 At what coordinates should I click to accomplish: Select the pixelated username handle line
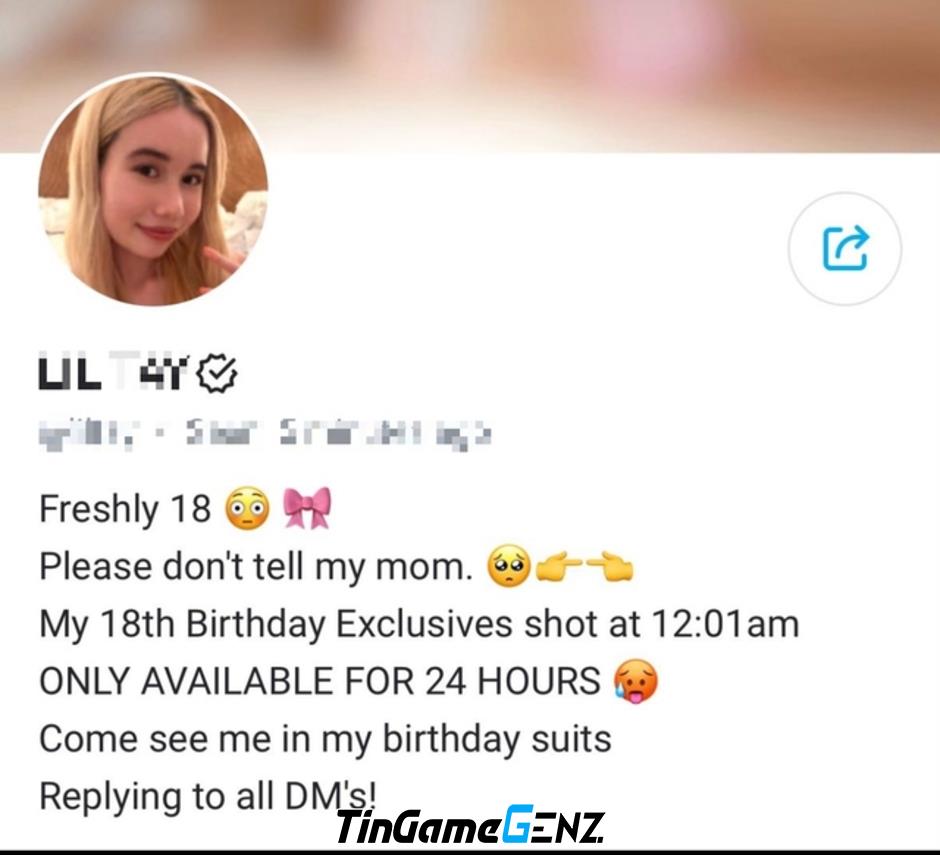pos(265,433)
